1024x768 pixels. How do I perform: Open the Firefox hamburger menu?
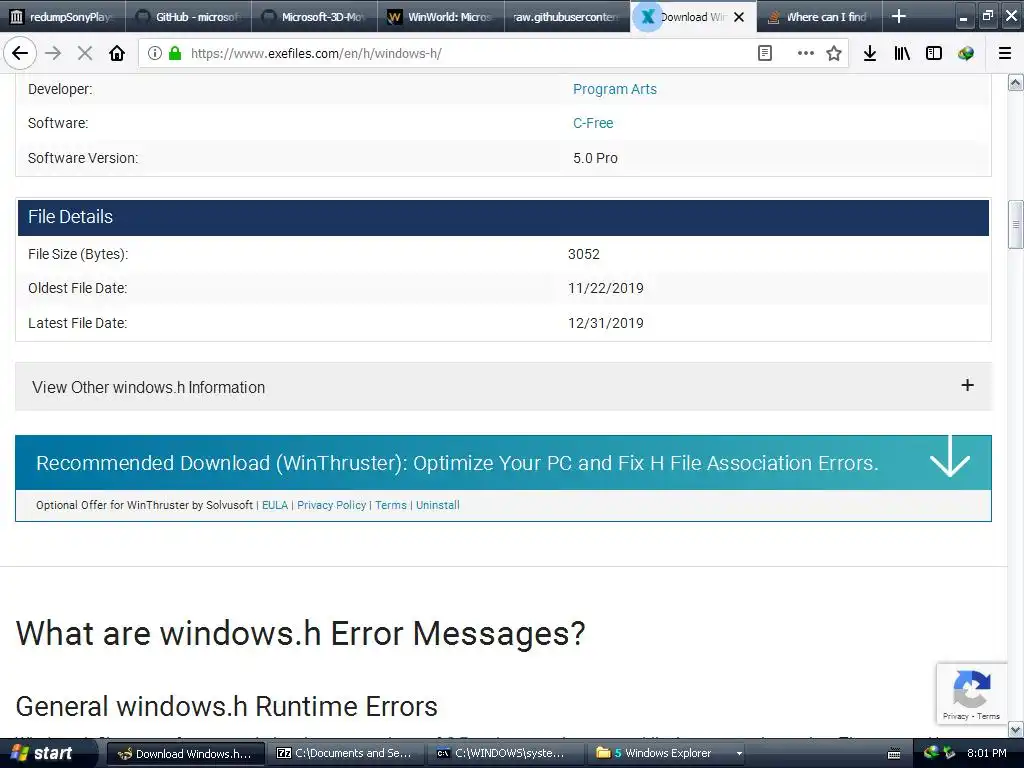point(1005,54)
